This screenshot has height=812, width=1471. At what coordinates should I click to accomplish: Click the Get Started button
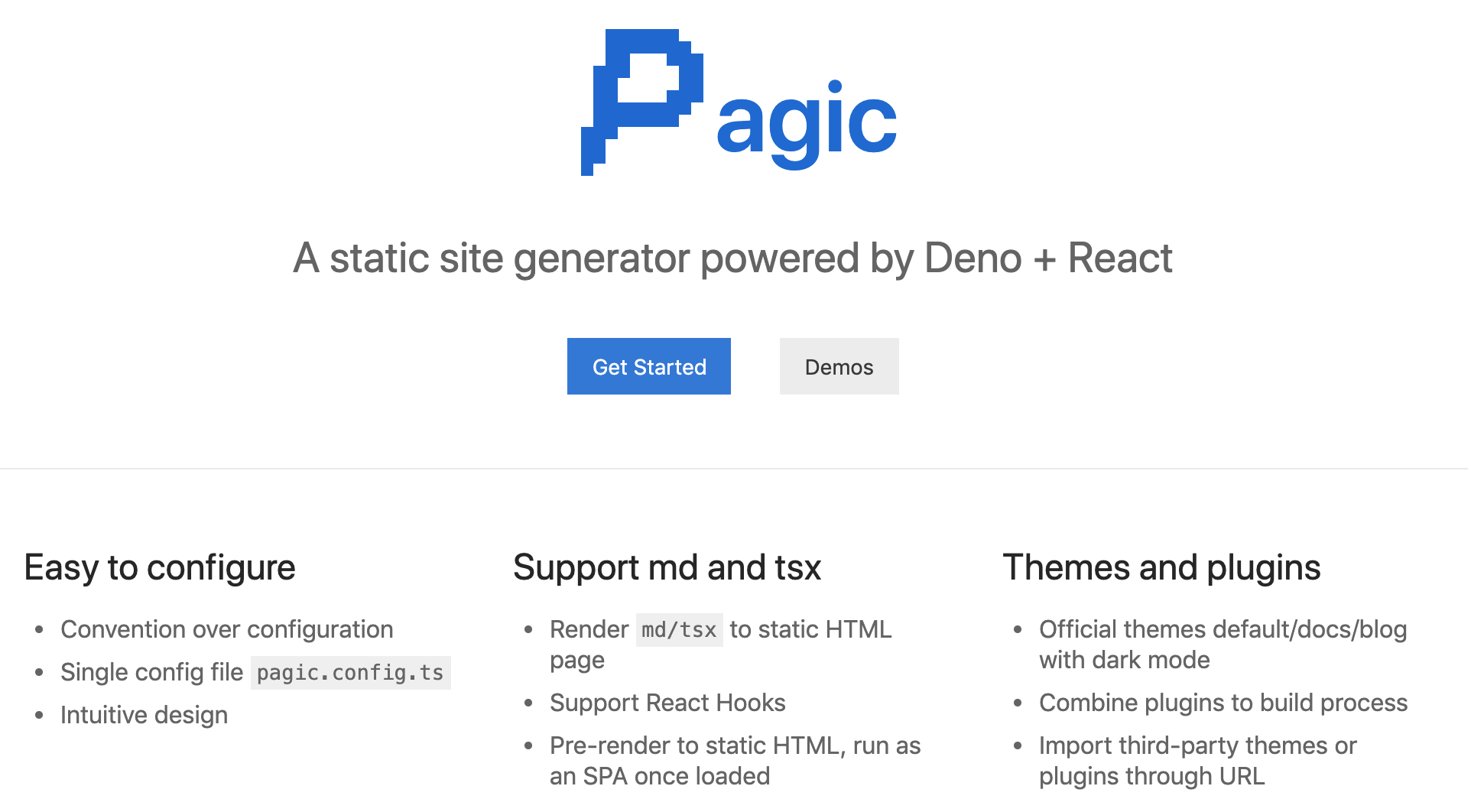click(x=648, y=366)
